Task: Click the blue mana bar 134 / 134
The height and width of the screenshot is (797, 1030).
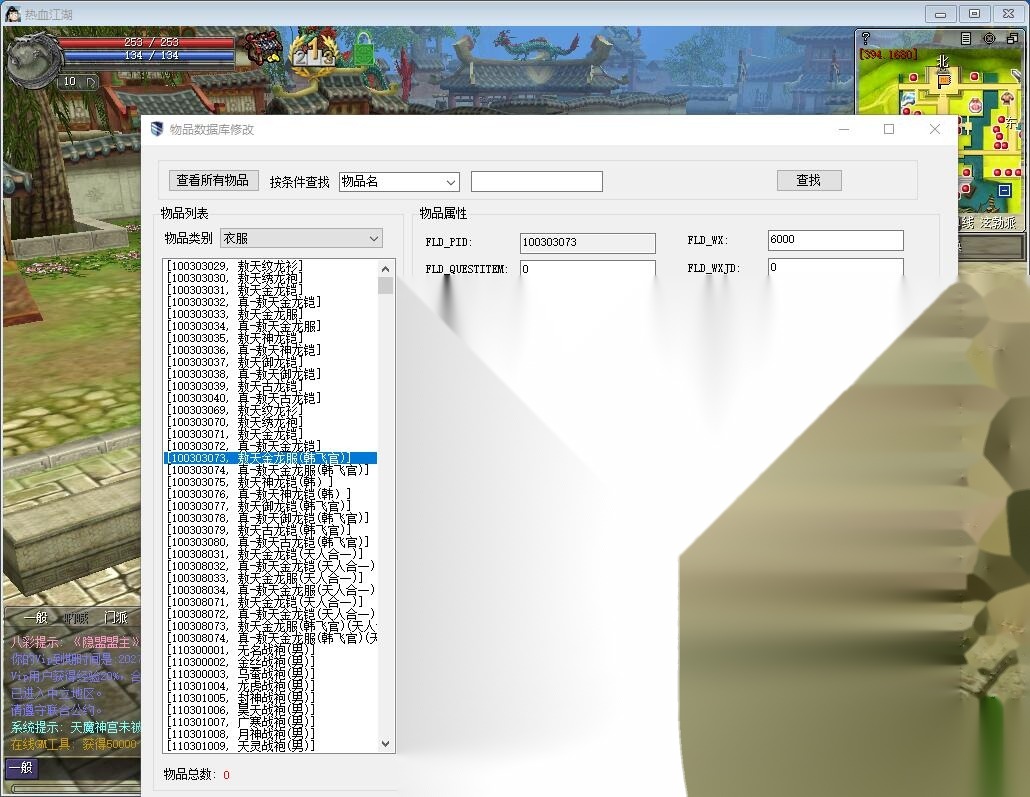Action: click(148, 56)
